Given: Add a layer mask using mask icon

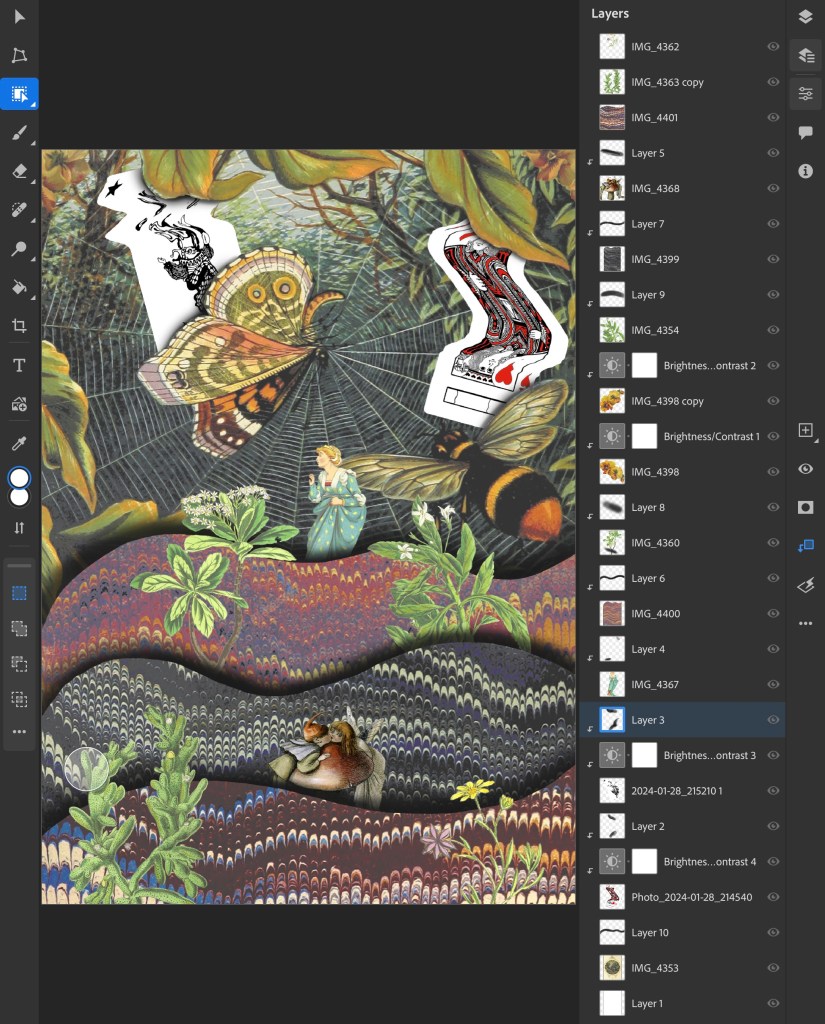Looking at the screenshot, I should [805, 507].
